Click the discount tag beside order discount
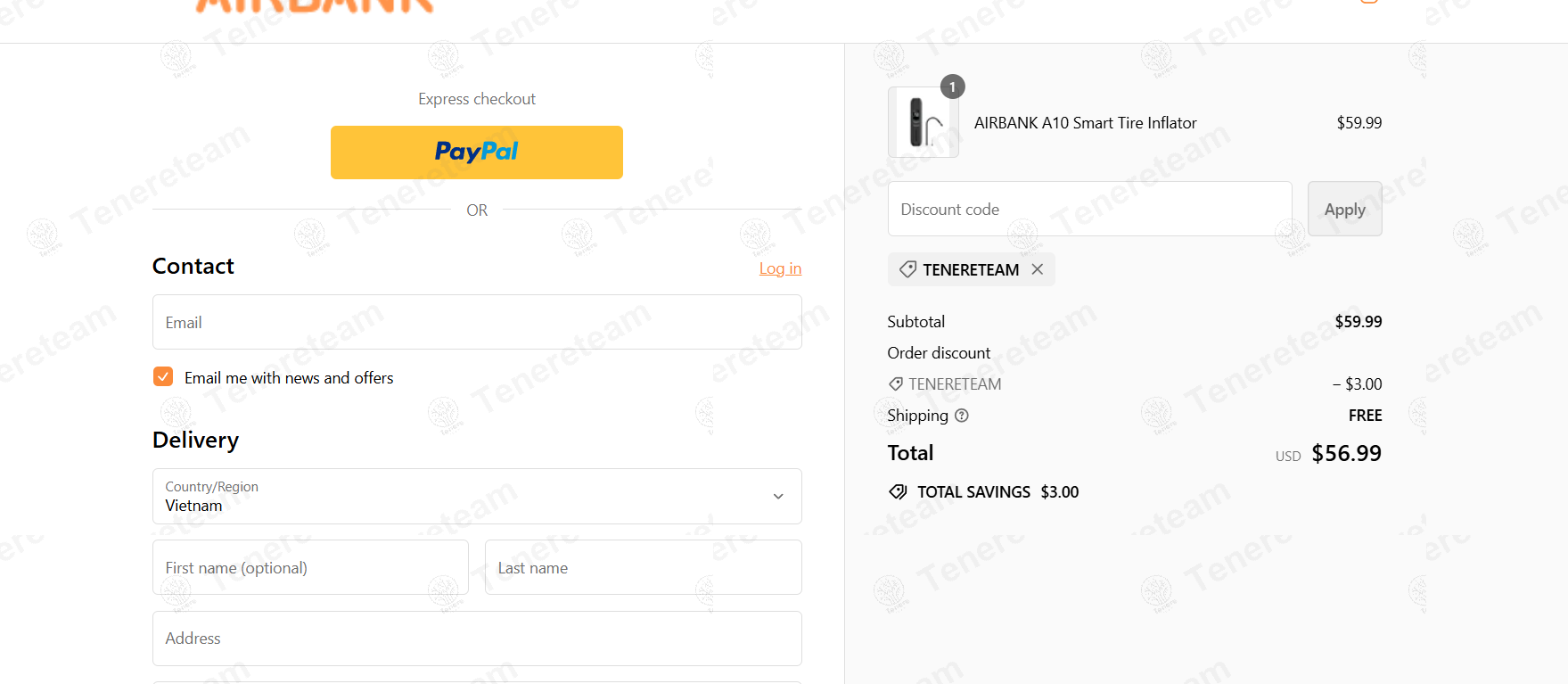 (x=895, y=384)
